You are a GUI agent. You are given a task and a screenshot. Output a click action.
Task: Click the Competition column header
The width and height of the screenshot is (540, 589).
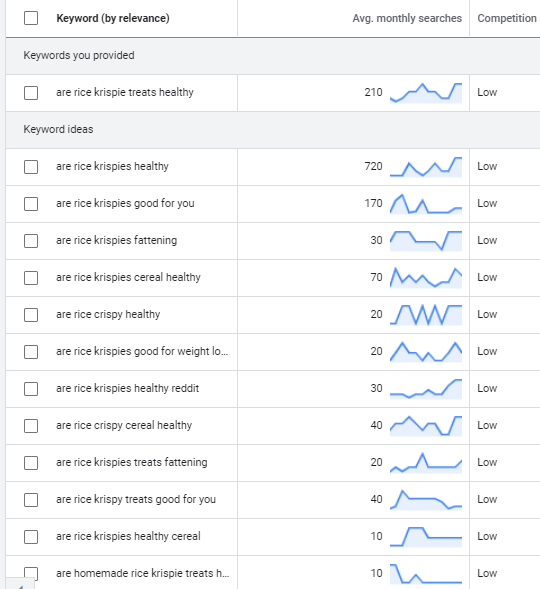click(x=507, y=18)
